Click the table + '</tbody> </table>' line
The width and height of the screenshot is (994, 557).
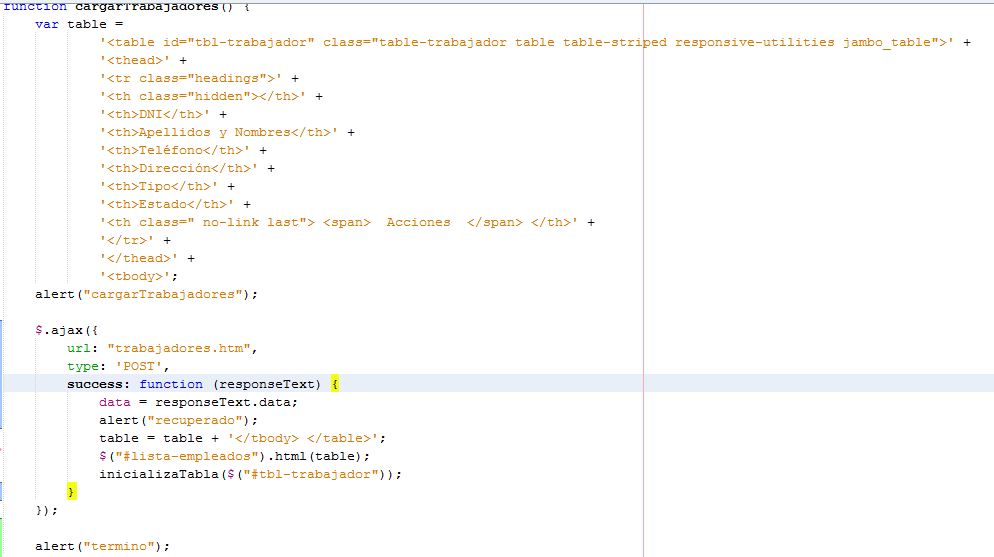242,439
